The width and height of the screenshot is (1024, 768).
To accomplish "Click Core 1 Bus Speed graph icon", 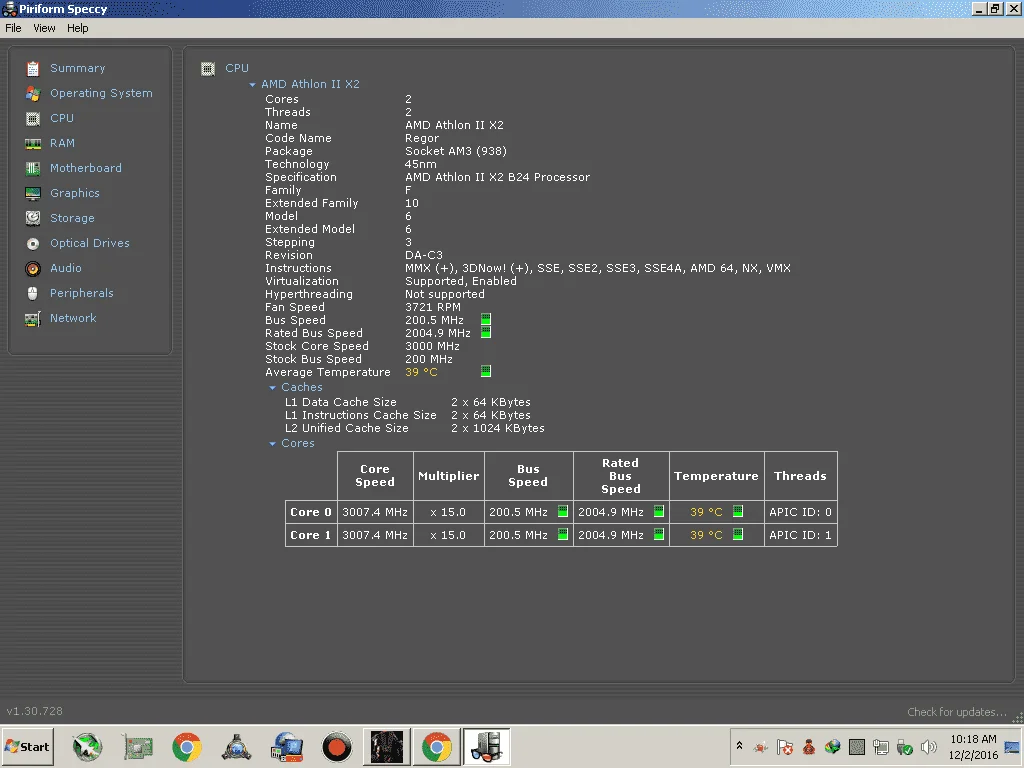I will coord(563,534).
